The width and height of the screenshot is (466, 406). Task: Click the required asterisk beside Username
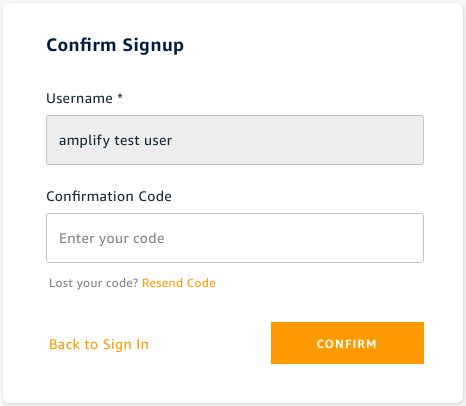120,97
